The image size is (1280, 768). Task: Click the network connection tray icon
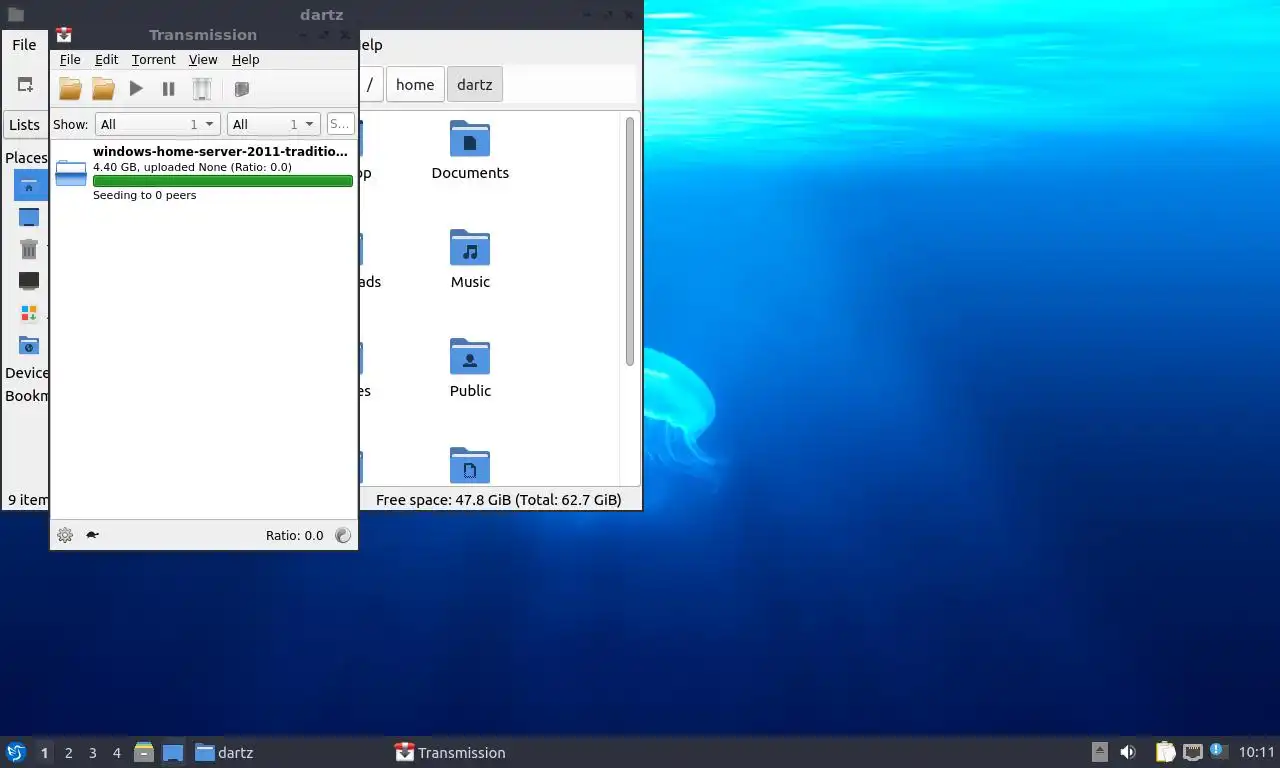click(x=1192, y=752)
